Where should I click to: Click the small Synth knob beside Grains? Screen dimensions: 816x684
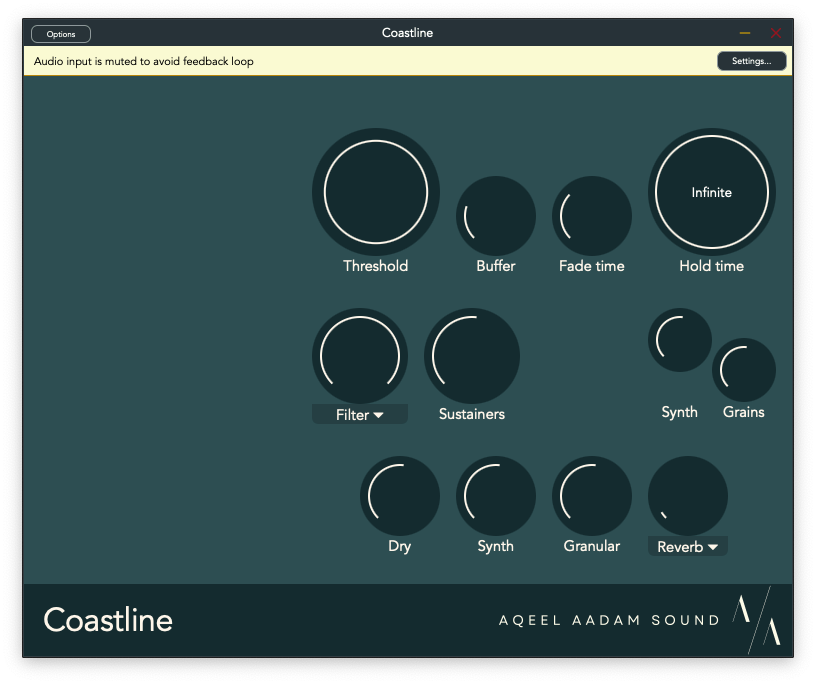[680, 340]
